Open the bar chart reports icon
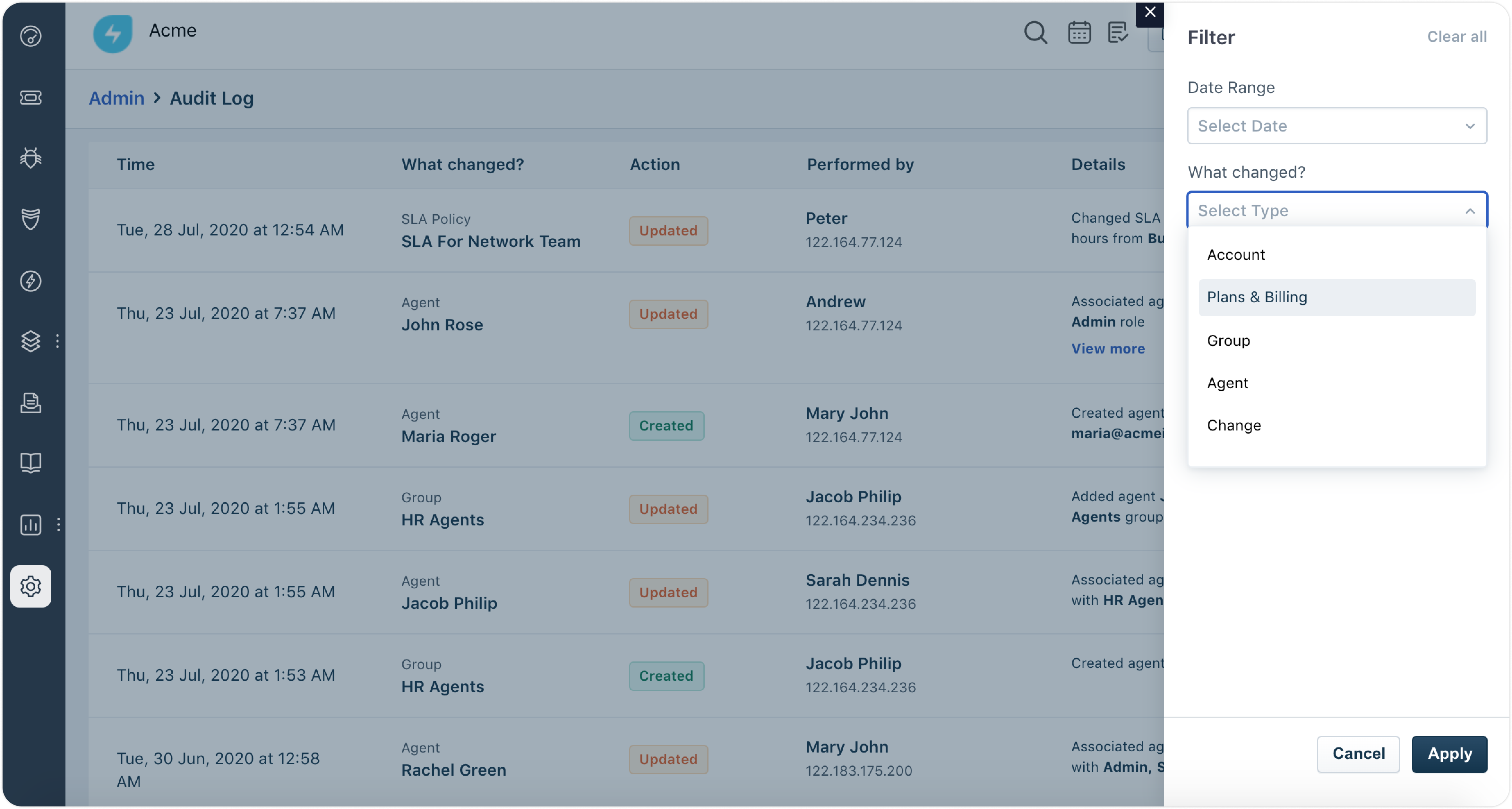Image resolution: width=1512 pixels, height=809 pixels. point(30,524)
